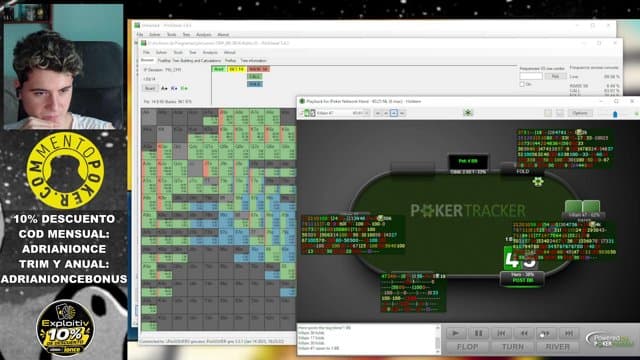The image size is (640, 360).
Task: Select the green Root node in tree
Action: tap(219, 69)
